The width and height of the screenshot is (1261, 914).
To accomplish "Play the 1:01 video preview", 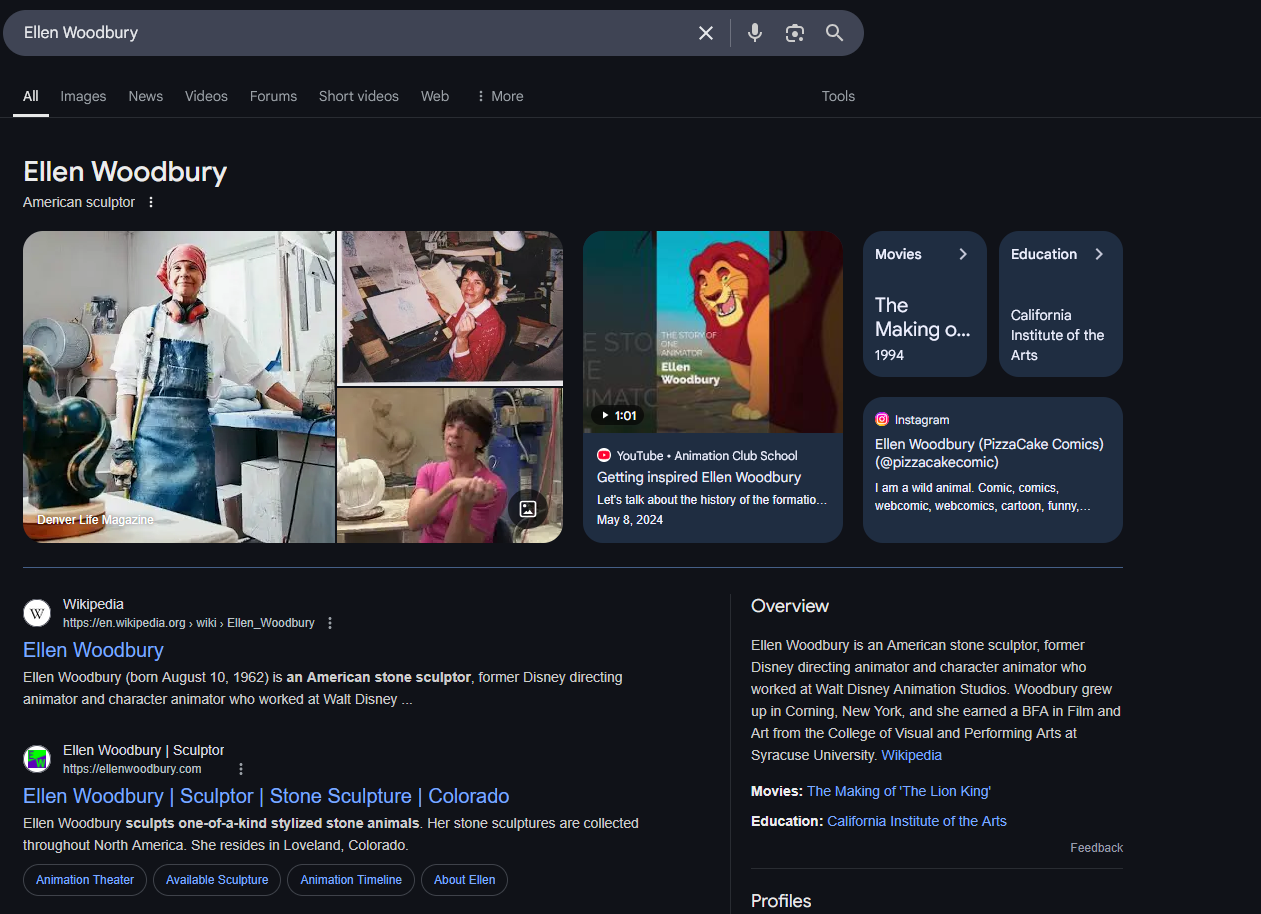I will pos(618,415).
